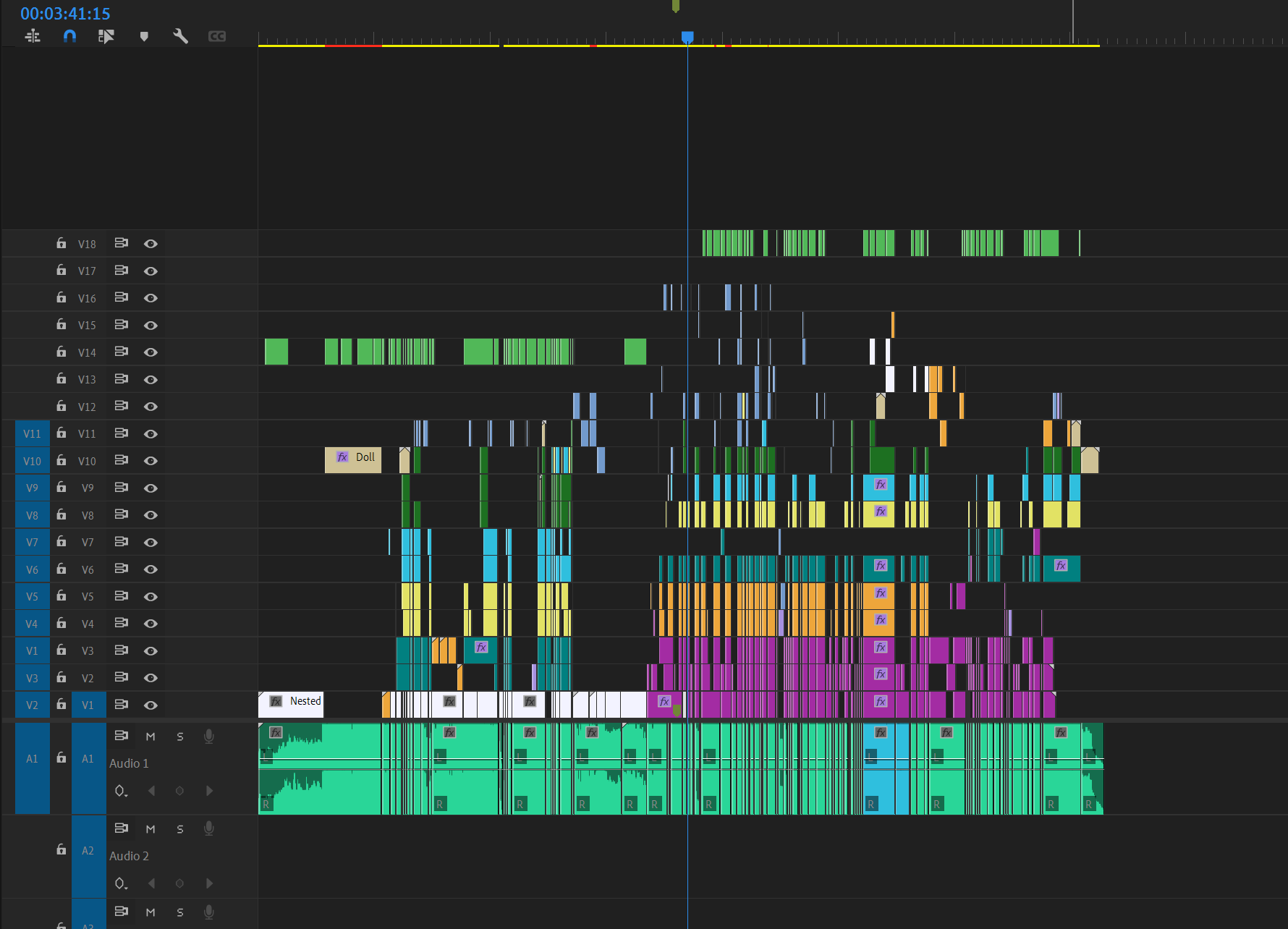Open the Show Keyframes dropdown on Audio 1

pyautogui.click(x=121, y=791)
